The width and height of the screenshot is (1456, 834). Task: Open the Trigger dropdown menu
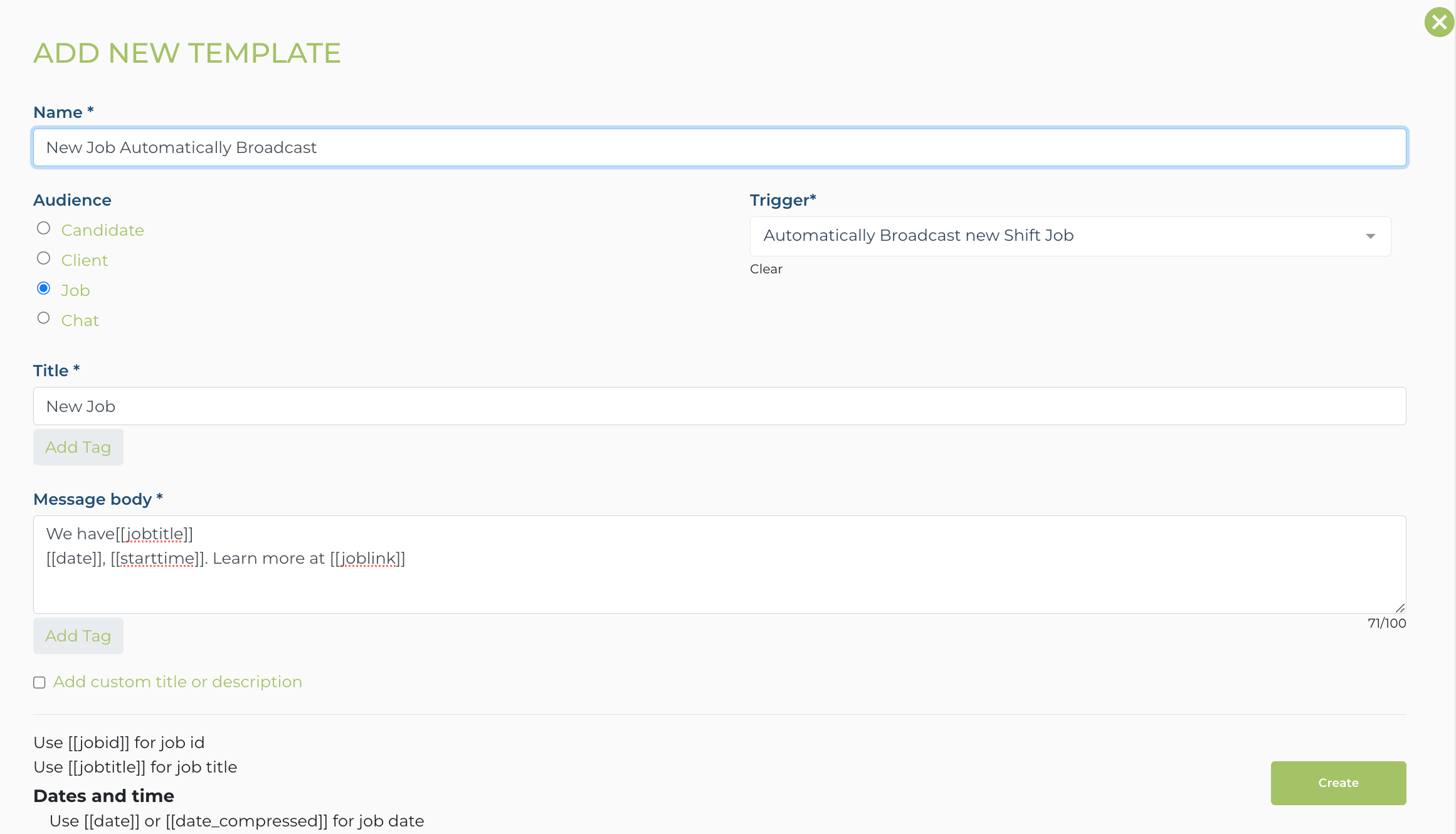coord(1070,236)
